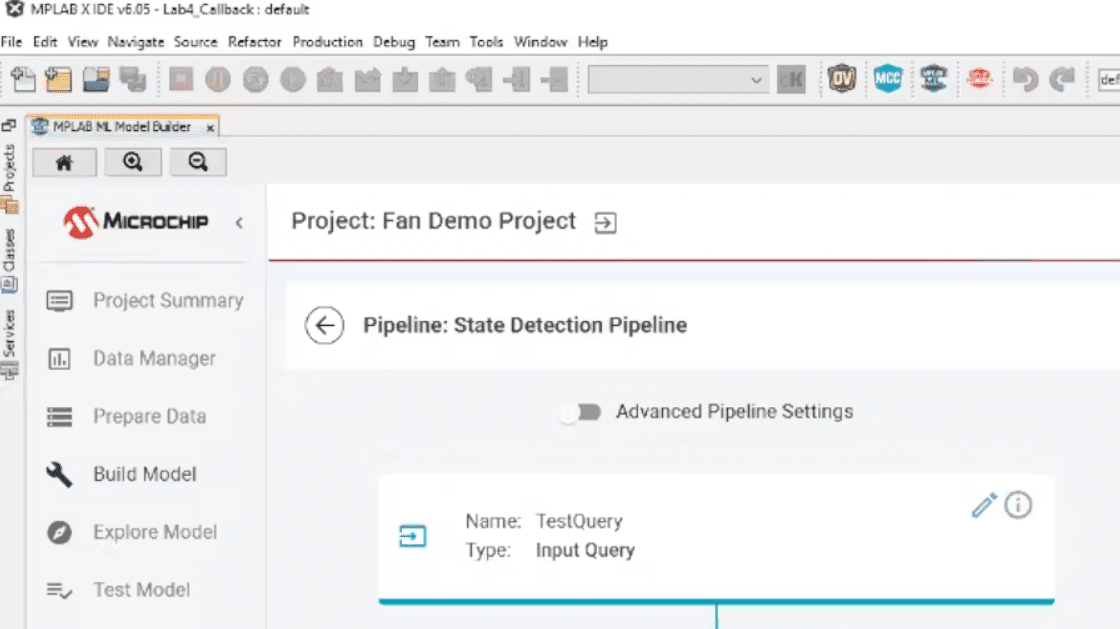
Task: Click the OV shield toolbar icon
Action: [841, 79]
